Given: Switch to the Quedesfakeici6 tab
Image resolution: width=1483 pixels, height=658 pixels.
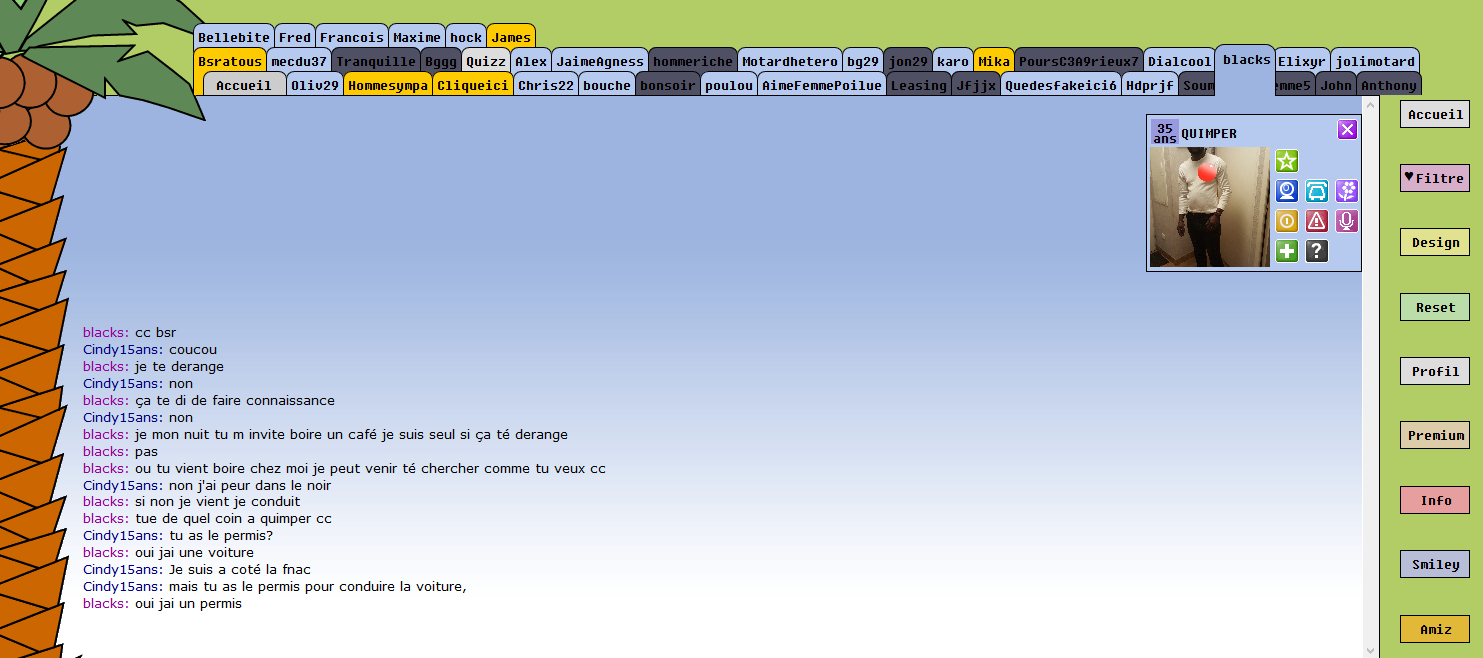Looking at the screenshot, I should pyautogui.click(x=1061, y=85).
